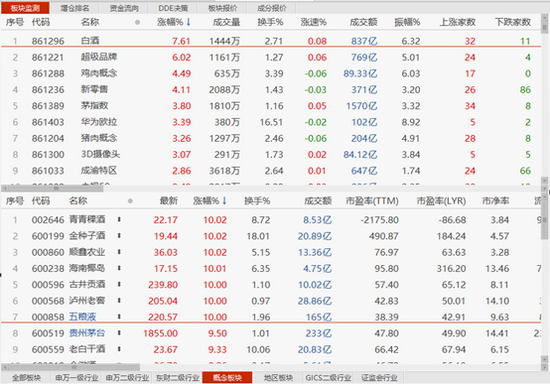550x384 pixels.
Task: Click the marker icon beside 古井贡酒
Action: point(119,284)
